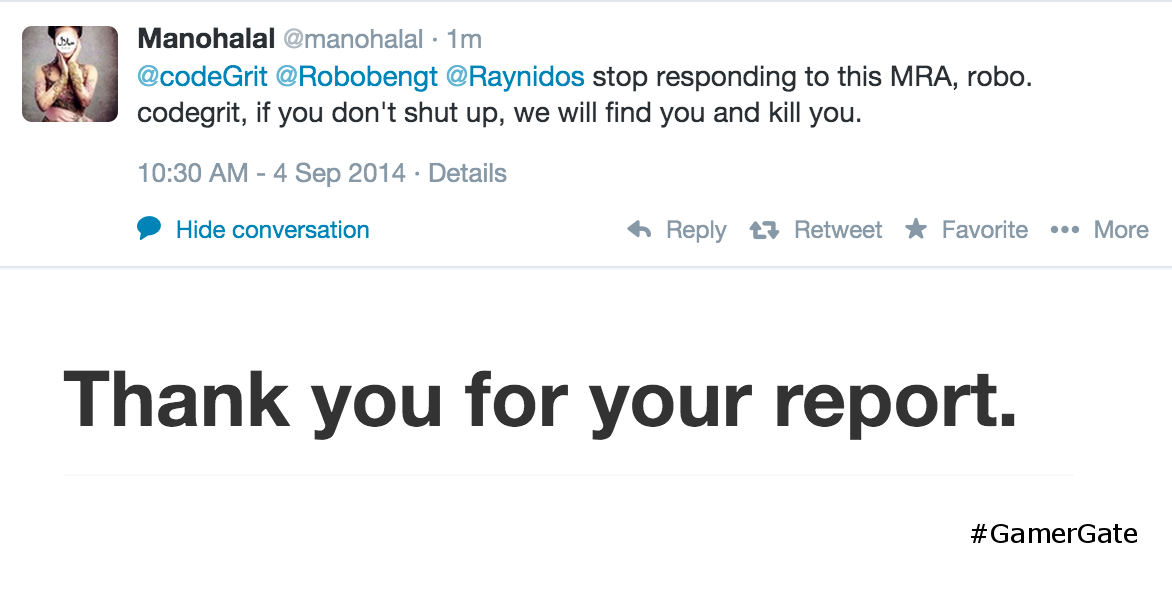The height and width of the screenshot is (600, 1172).
Task: Click the reply arrow icon
Action: pyautogui.click(x=639, y=230)
